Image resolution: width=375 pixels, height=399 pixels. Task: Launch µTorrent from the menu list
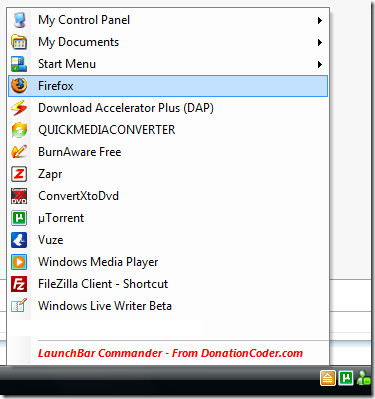pos(168,218)
